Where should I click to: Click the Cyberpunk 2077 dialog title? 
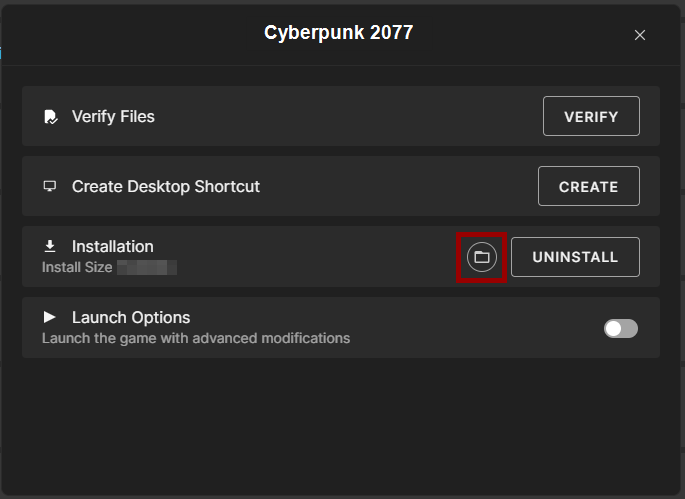pos(338,33)
